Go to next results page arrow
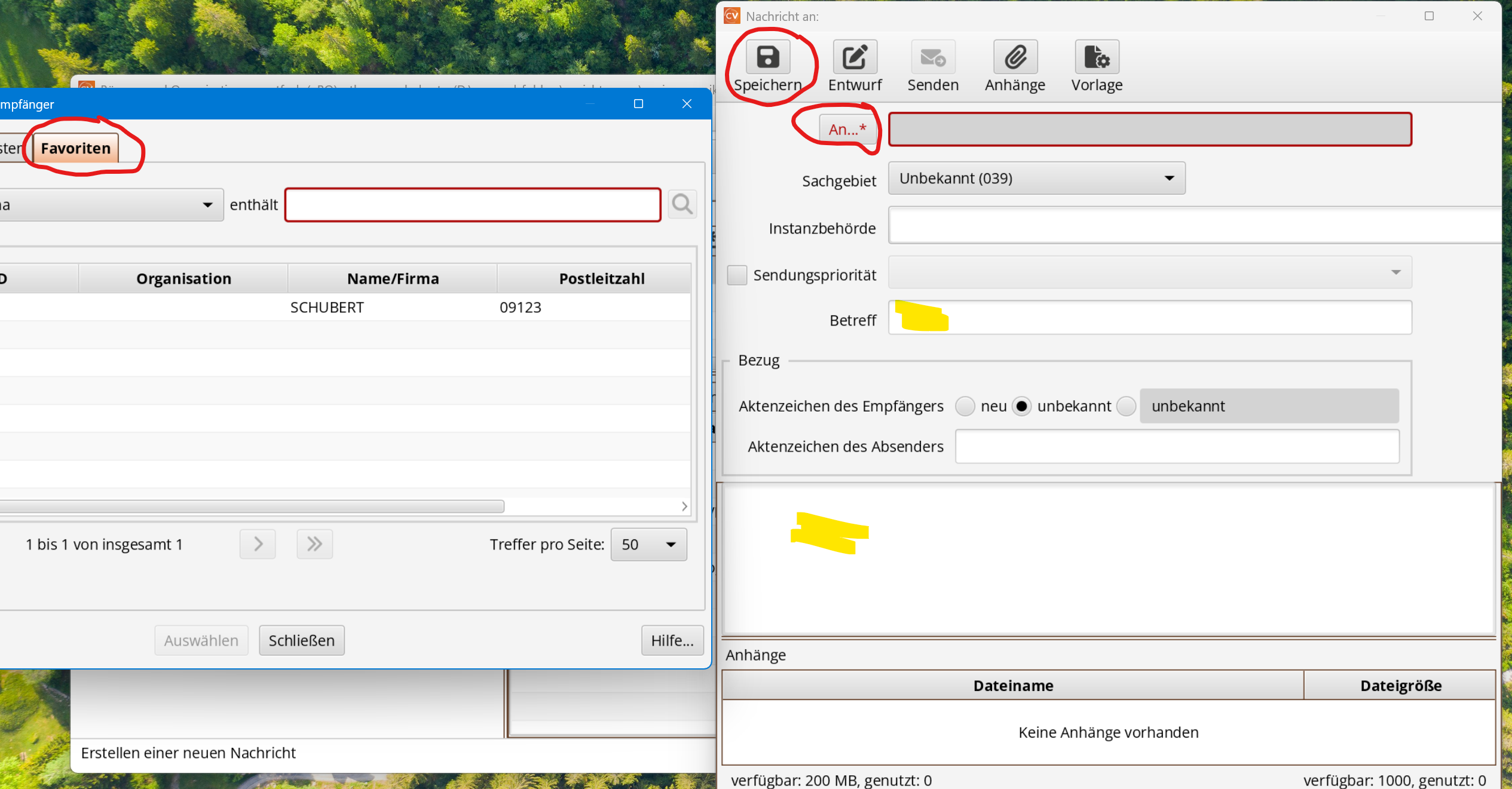The width and height of the screenshot is (1512, 789). click(258, 544)
